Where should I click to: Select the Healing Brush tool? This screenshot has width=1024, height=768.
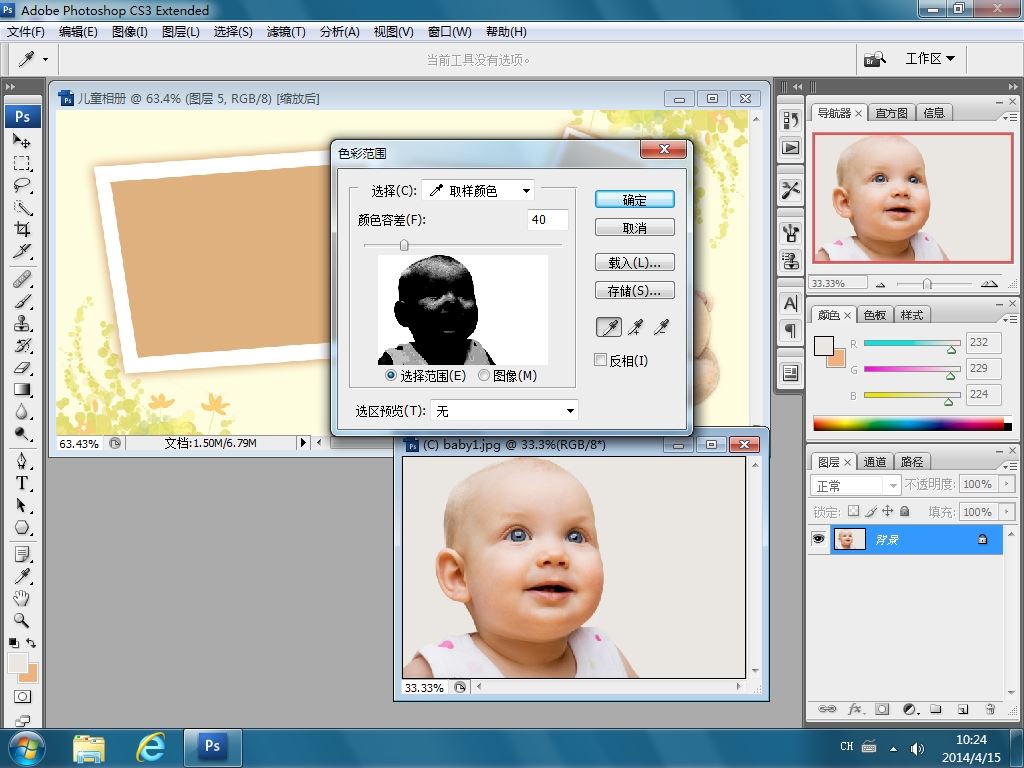22,280
